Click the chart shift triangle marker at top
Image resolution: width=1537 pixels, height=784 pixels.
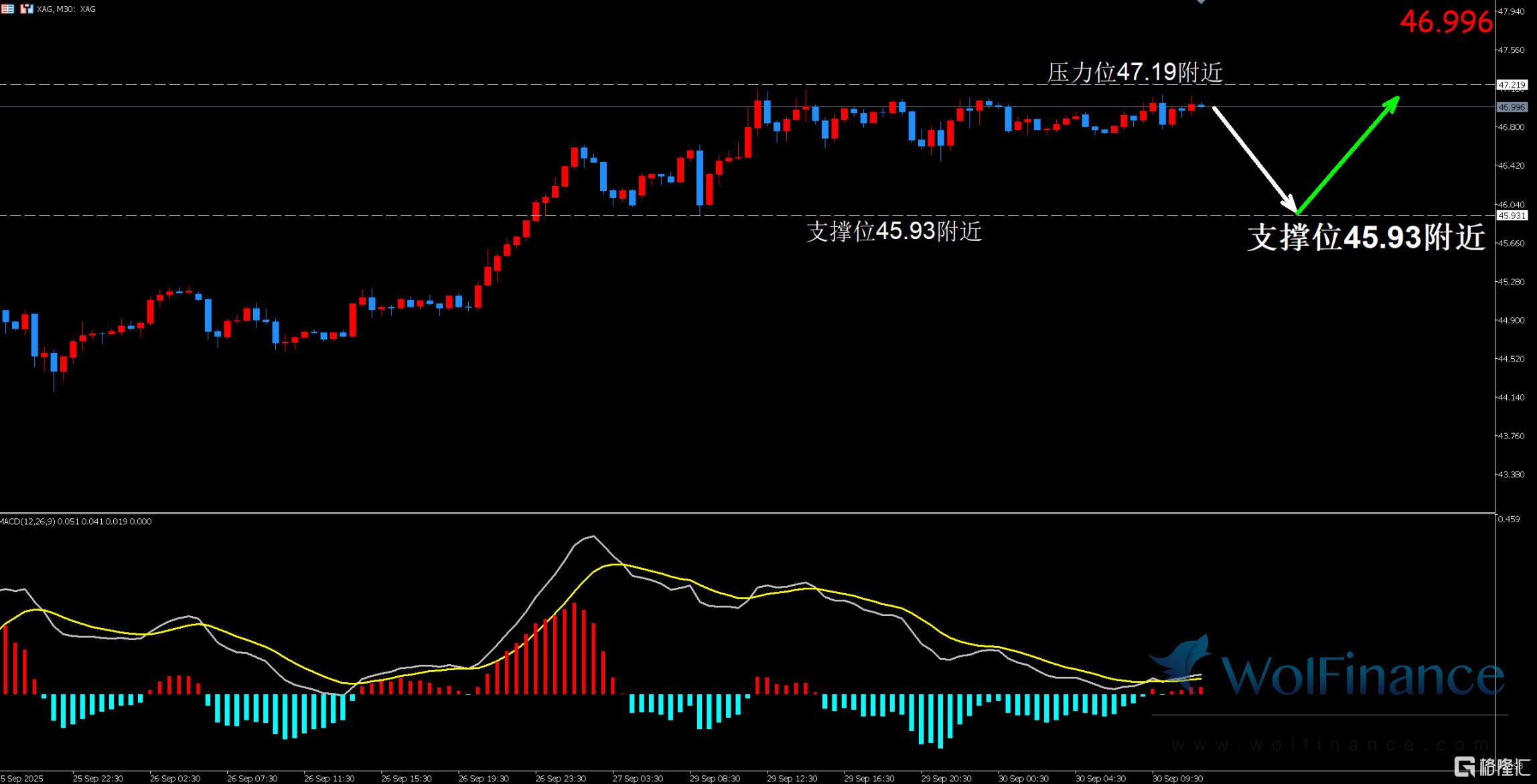point(1201,2)
